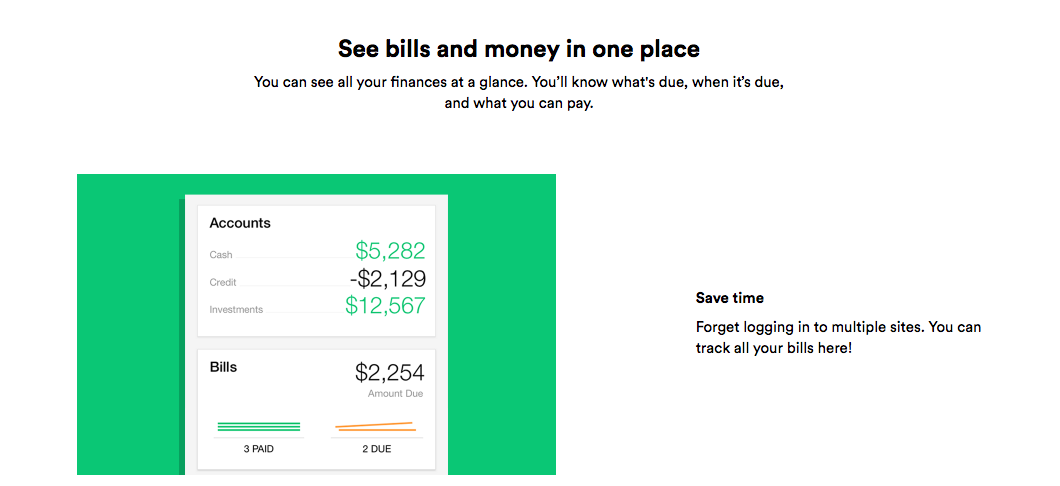Click the Credit row label
This screenshot has width=1060, height=486.
223,283
